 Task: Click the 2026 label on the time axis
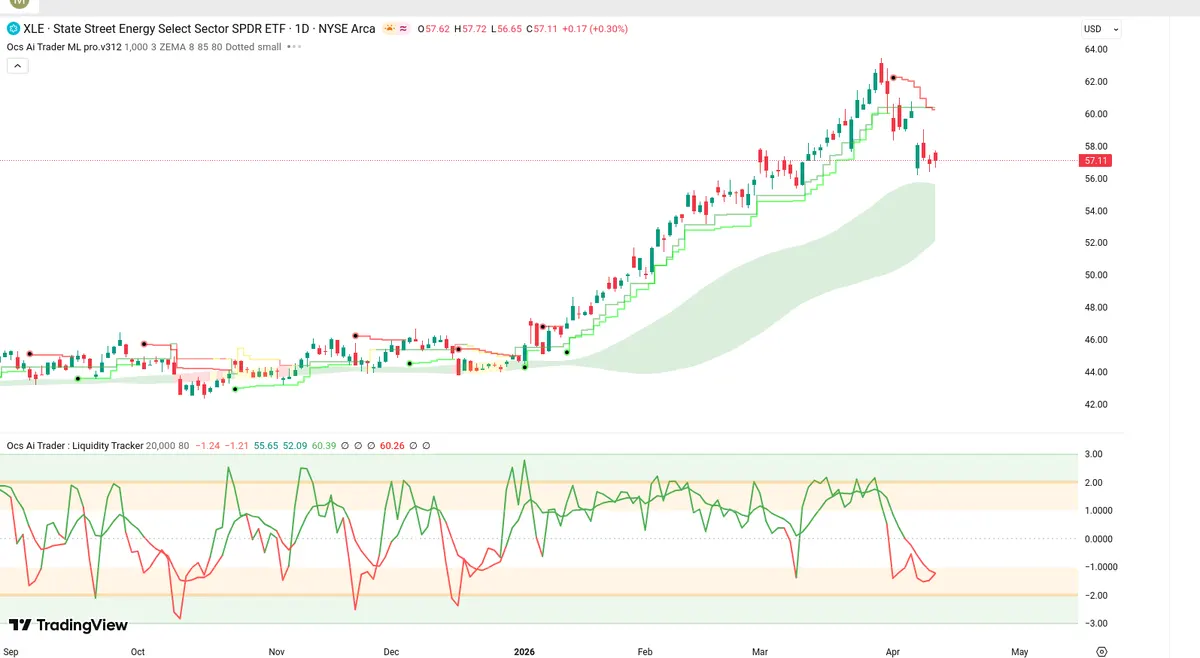click(x=525, y=652)
